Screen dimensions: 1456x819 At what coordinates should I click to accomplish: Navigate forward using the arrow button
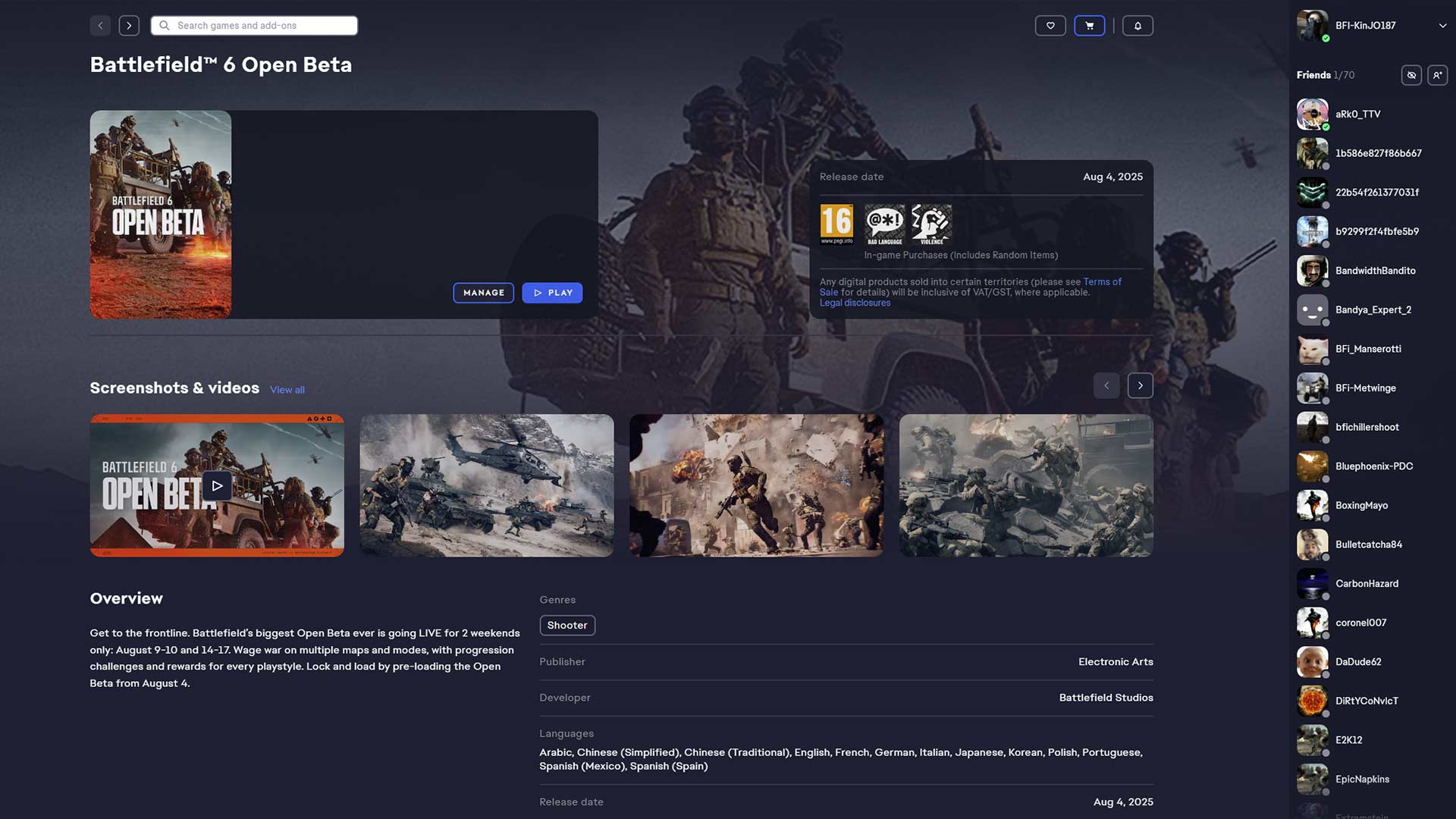(x=128, y=25)
